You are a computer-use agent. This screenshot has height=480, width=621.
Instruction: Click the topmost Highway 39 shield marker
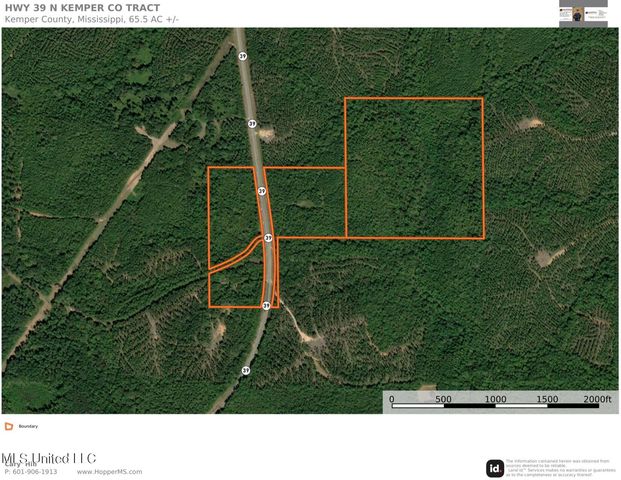coord(242,57)
